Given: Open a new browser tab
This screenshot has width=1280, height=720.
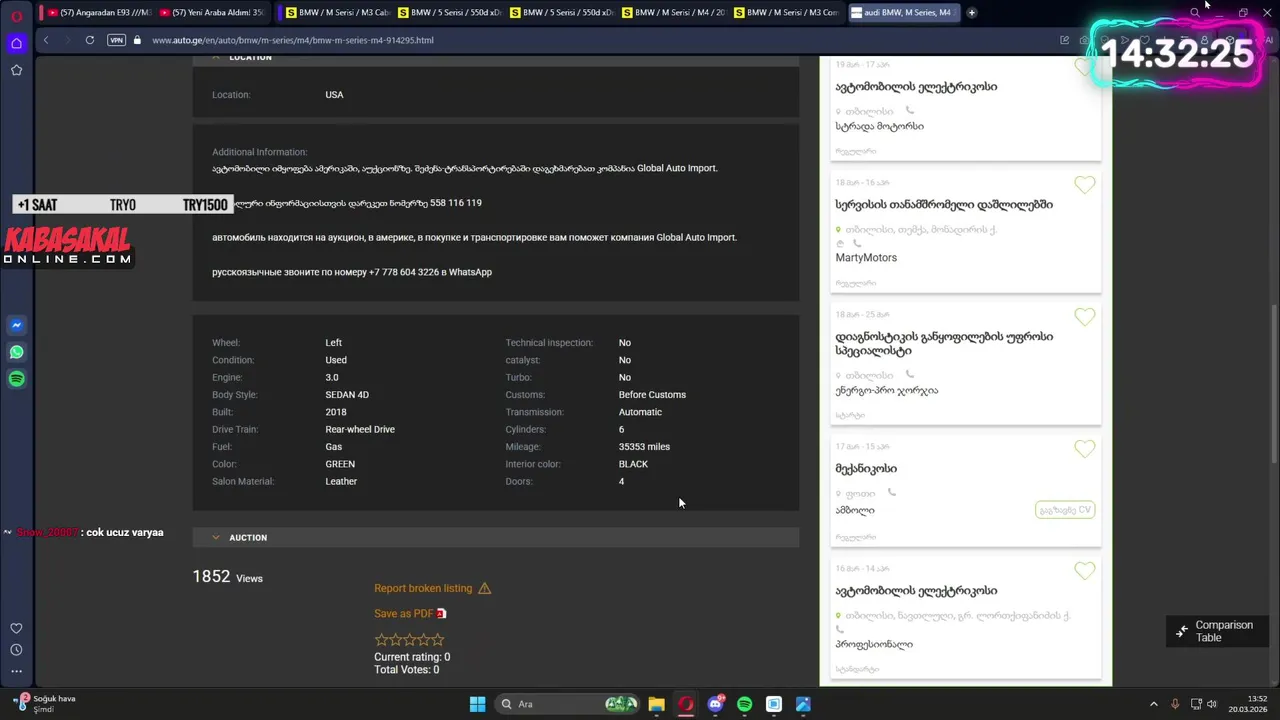Looking at the screenshot, I should click(x=971, y=13).
